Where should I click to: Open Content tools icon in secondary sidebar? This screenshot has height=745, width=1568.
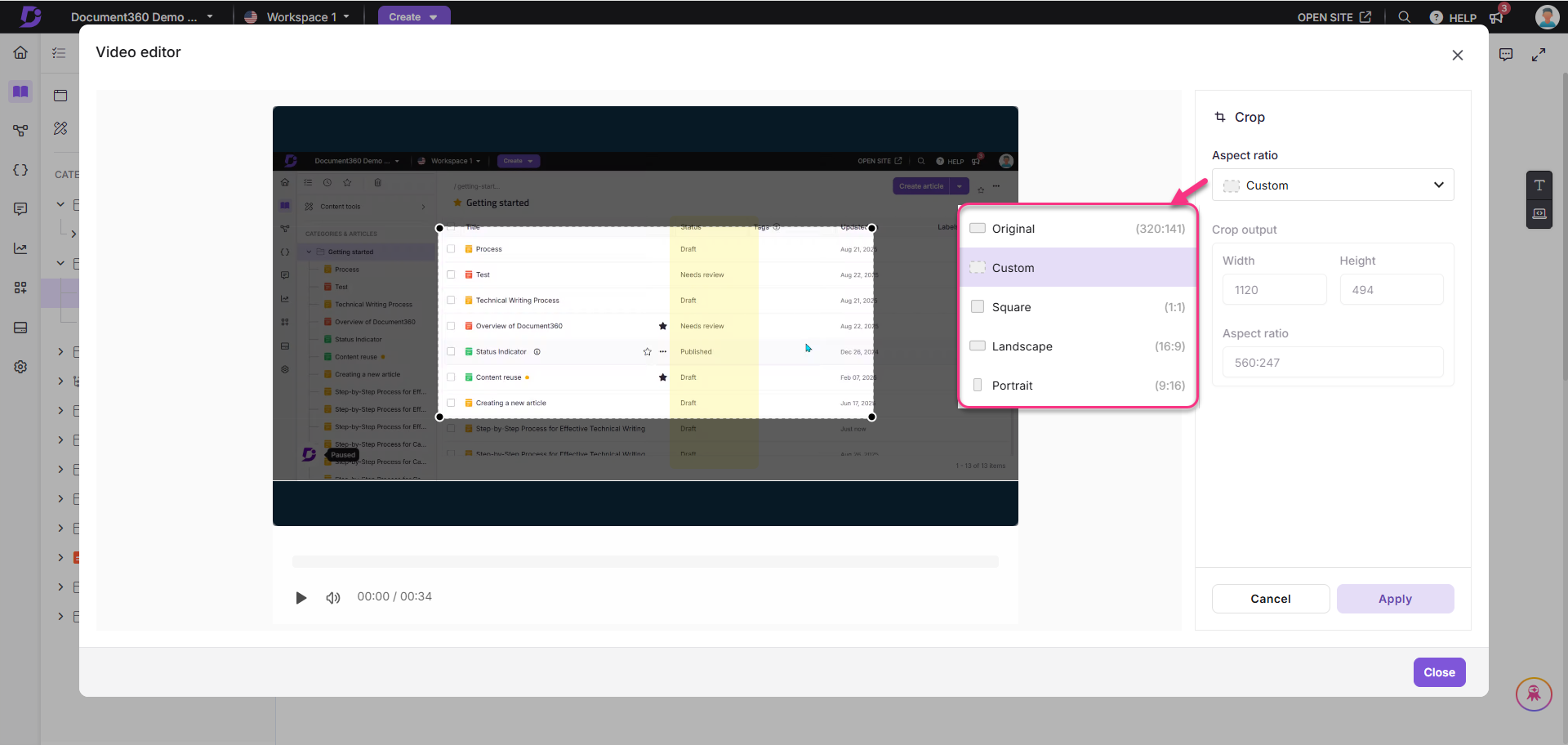(60, 128)
